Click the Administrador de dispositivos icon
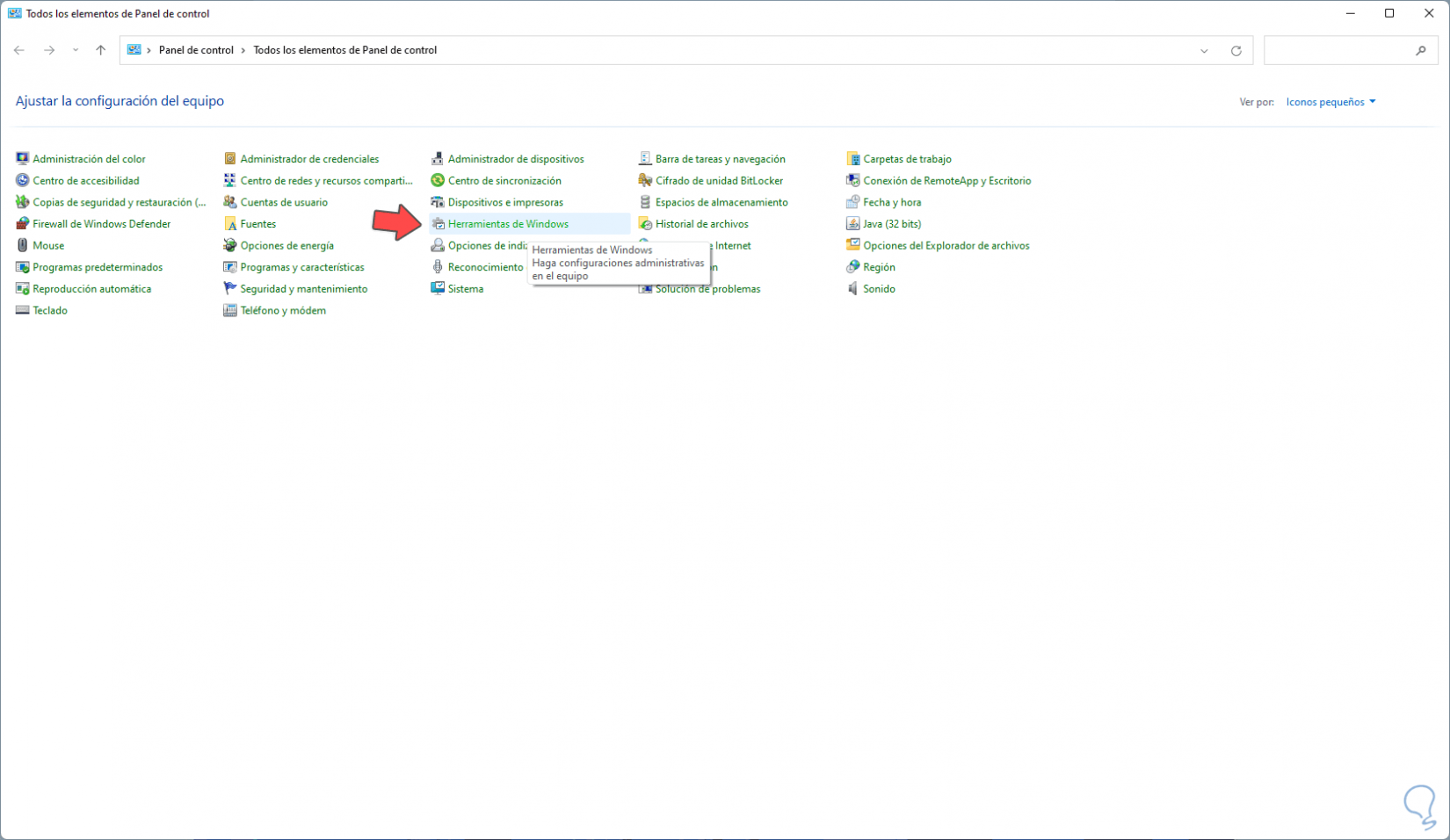The height and width of the screenshot is (840, 1450). pyautogui.click(x=438, y=159)
